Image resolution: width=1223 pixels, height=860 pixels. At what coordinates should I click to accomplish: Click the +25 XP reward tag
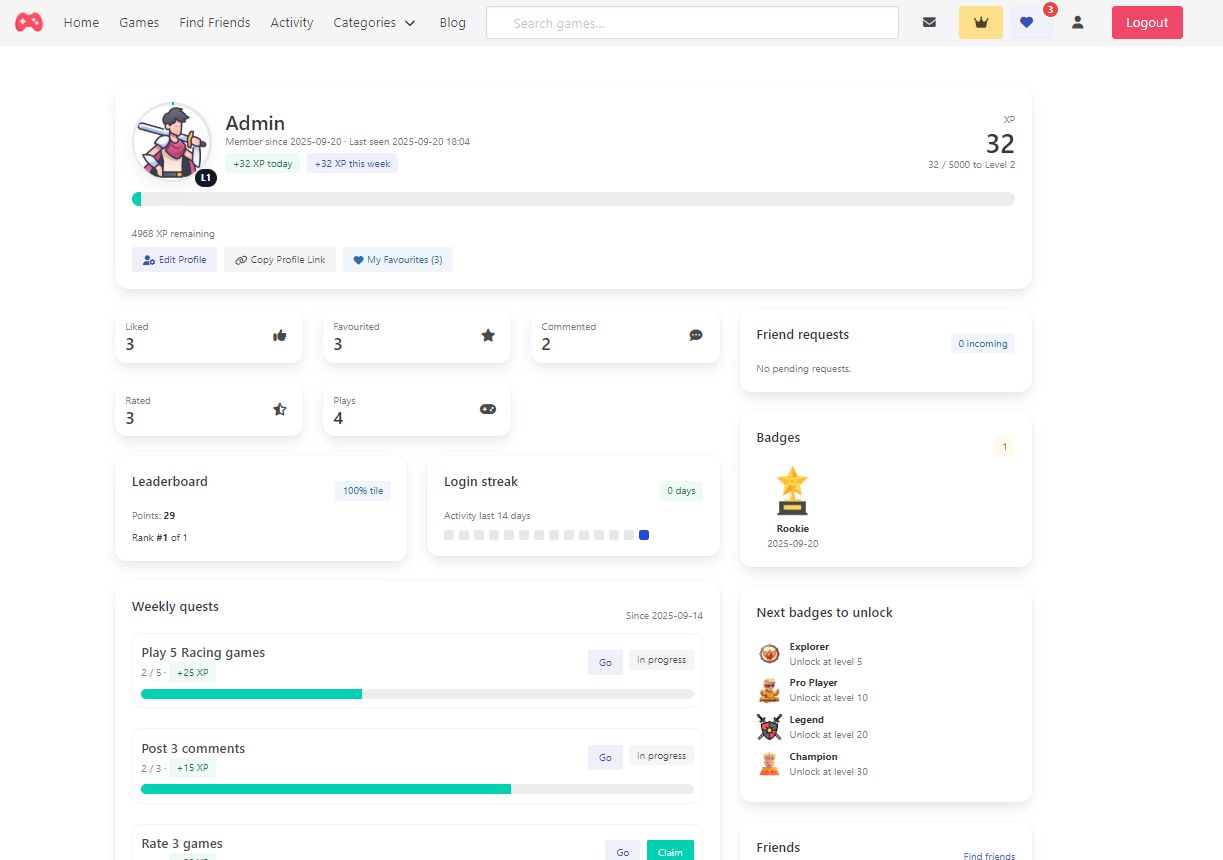tap(192, 673)
